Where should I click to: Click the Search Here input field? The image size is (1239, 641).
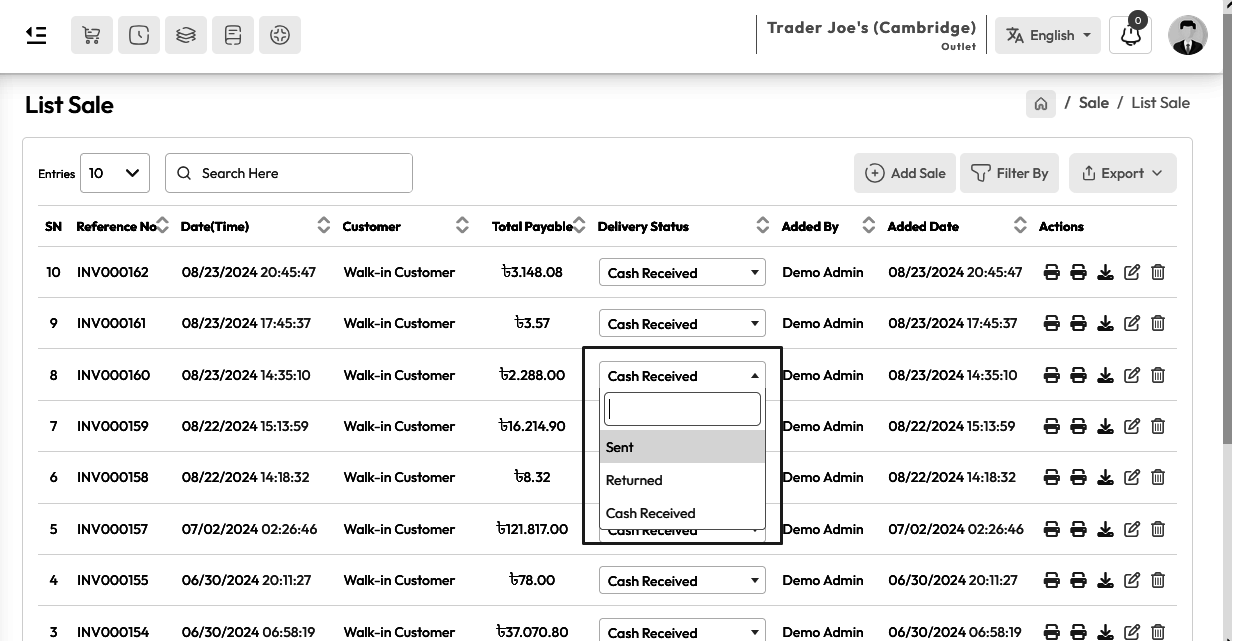click(x=289, y=173)
